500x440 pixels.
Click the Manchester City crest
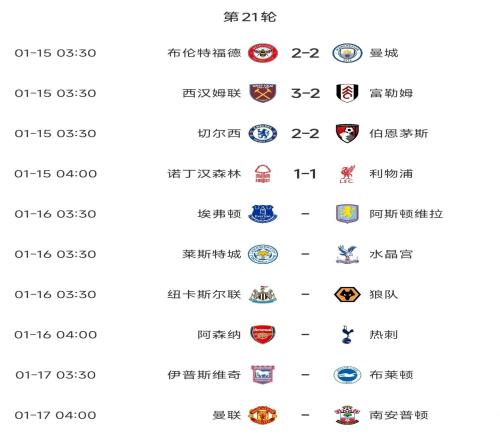(x=347, y=53)
